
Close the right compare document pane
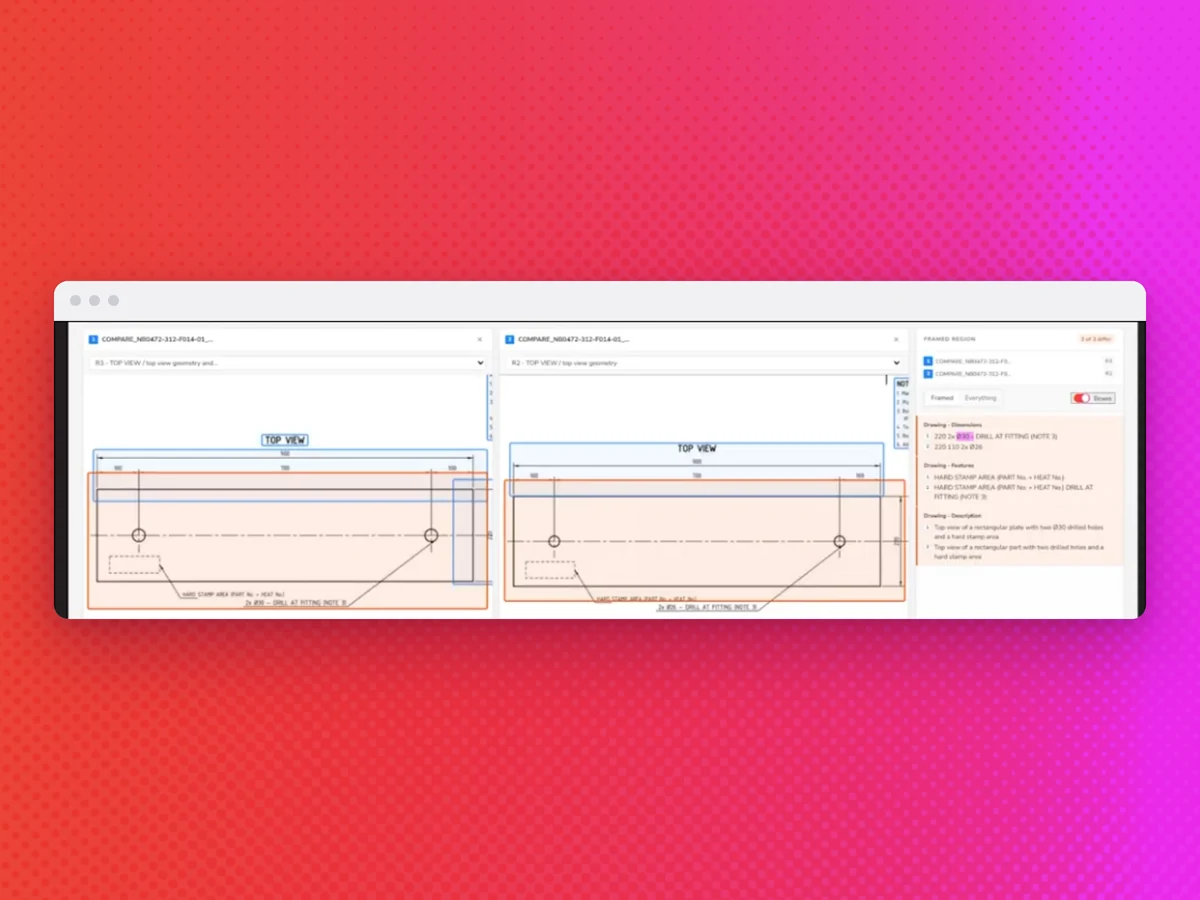(896, 340)
